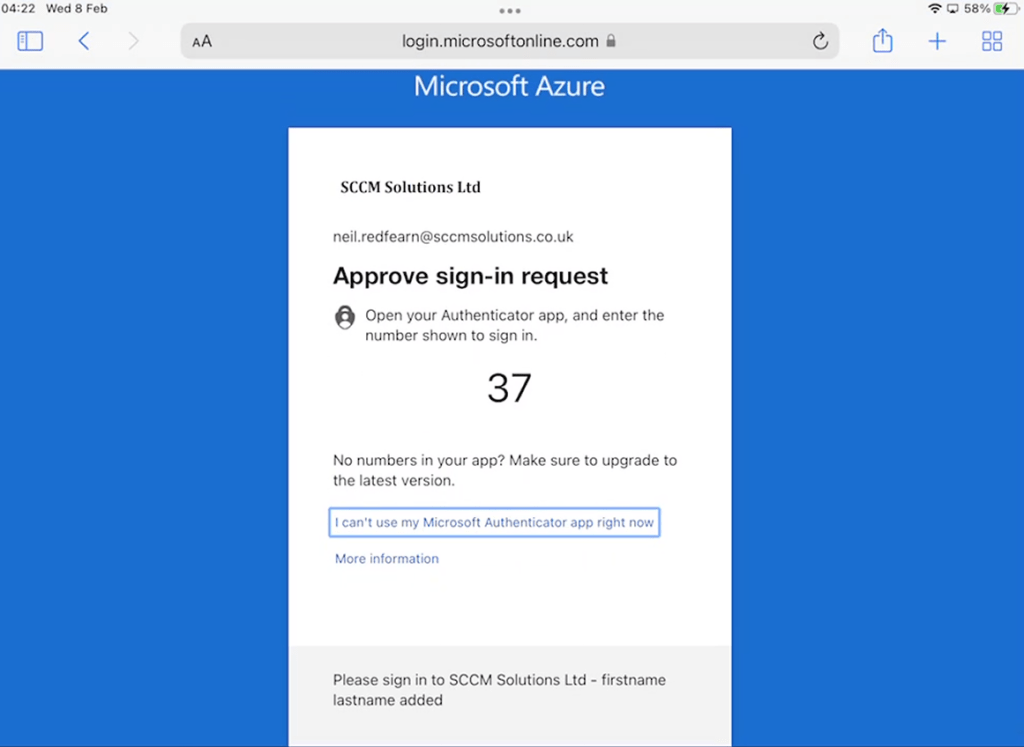Tap the Microsoft Azure heading
The width and height of the screenshot is (1024, 747).
(509, 86)
